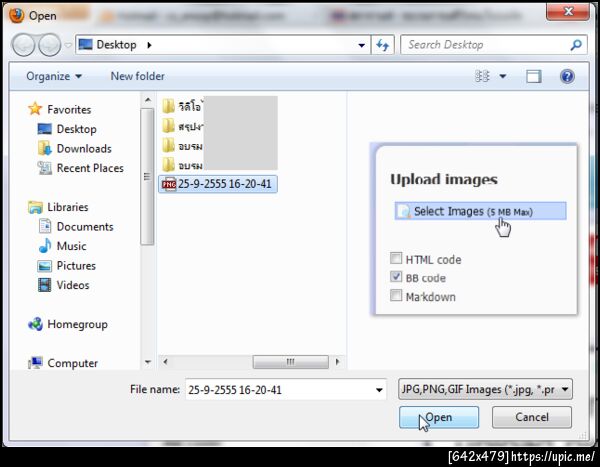Screen dimensions: 600x467
Task: Uncheck the BB code checkbox
Action: [396, 276]
